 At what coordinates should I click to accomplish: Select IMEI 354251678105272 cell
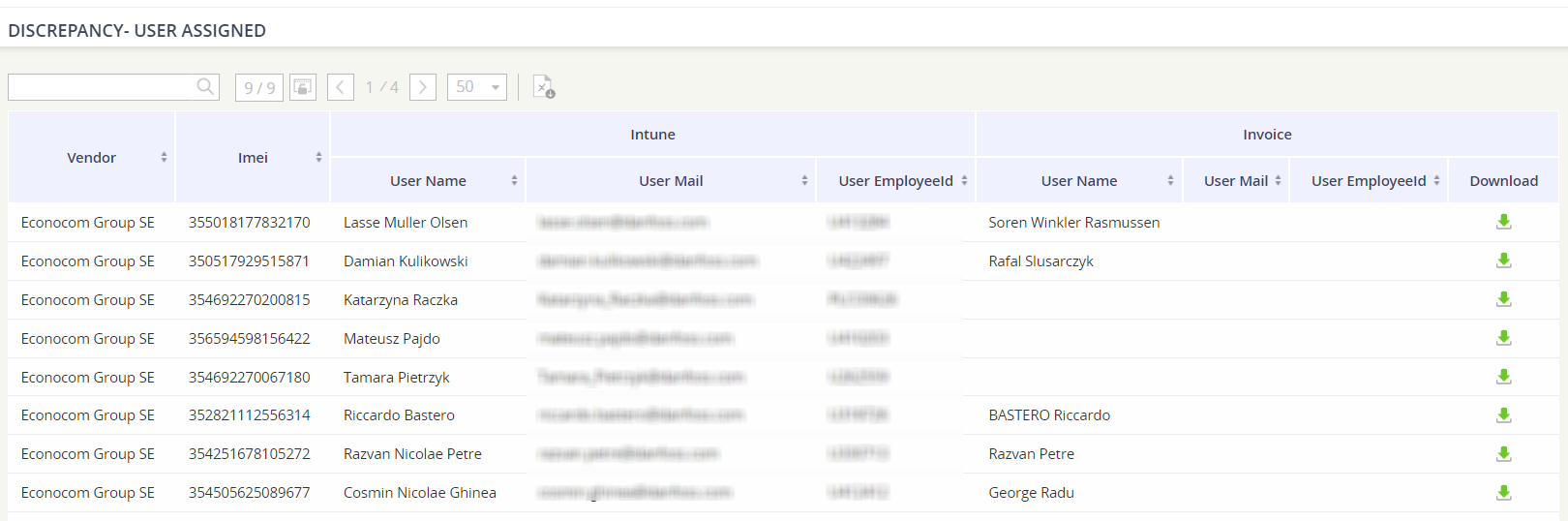pos(250,454)
